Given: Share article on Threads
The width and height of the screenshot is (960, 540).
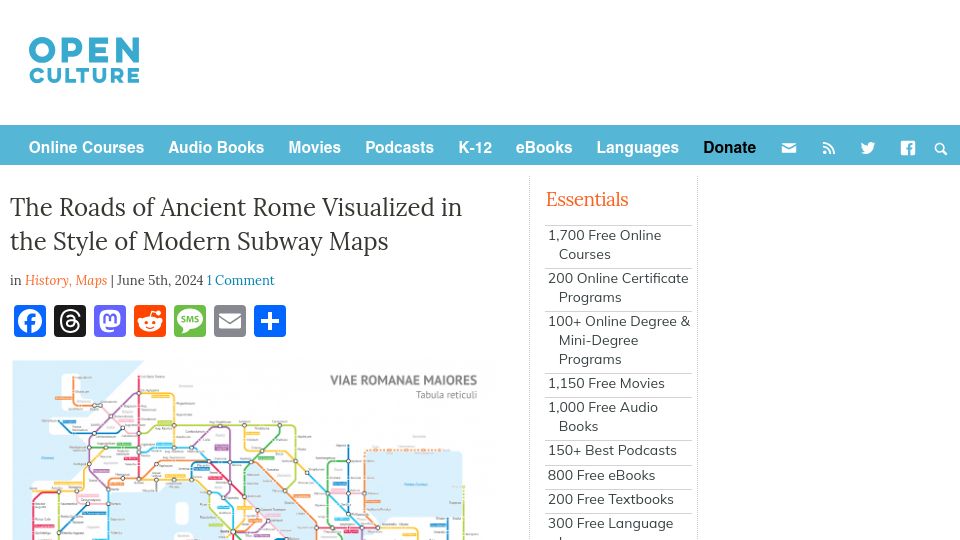Looking at the screenshot, I should tap(70, 321).
